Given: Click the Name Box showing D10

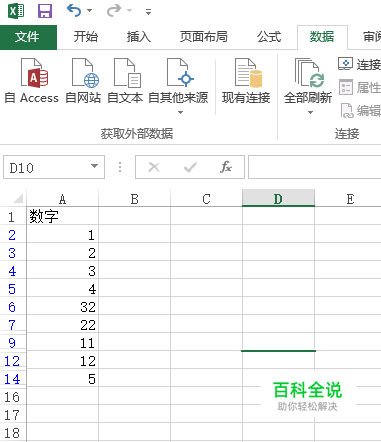Looking at the screenshot, I should tap(47, 168).
